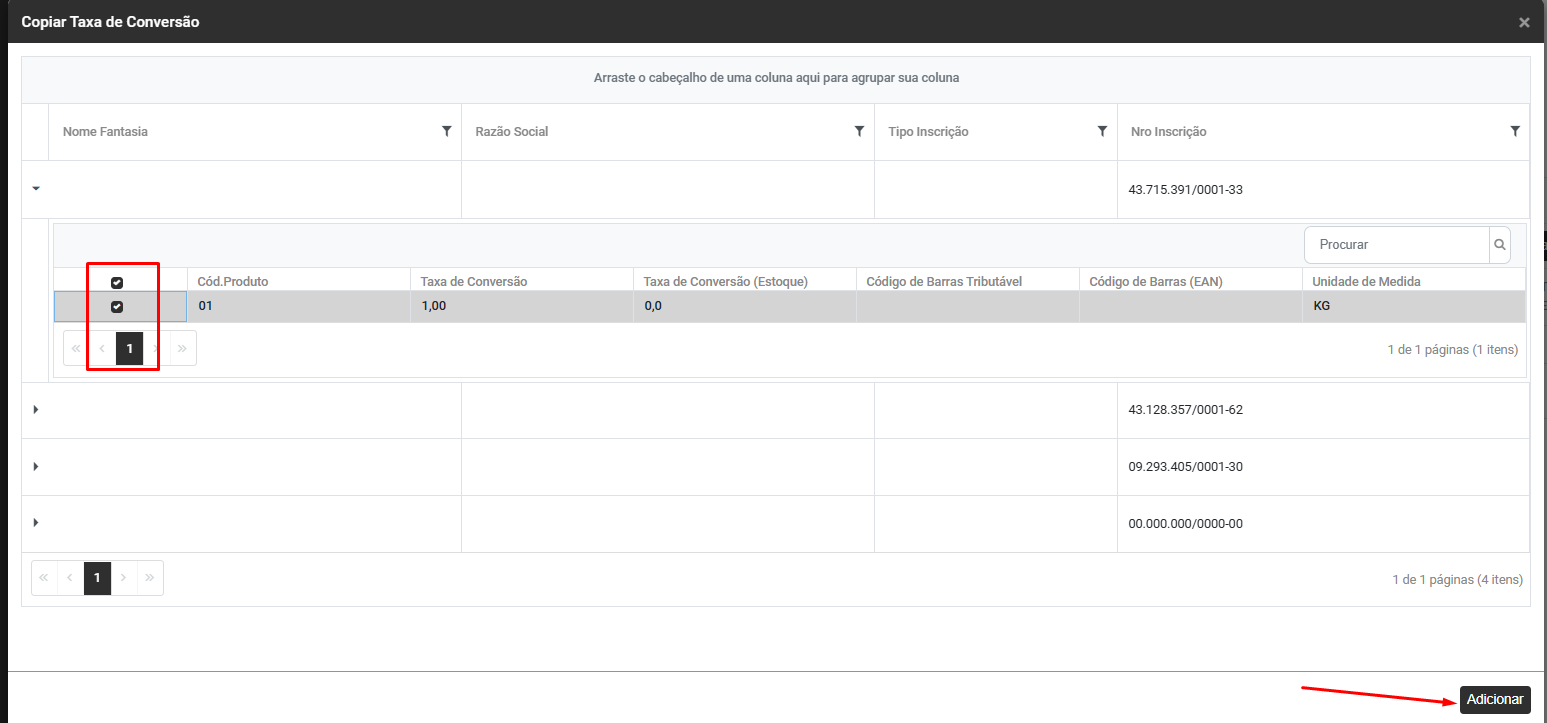Expand the row with inscription 00.000.000/0000-00
Screen dimensions: 1547x723
click(x=36, y=523)
